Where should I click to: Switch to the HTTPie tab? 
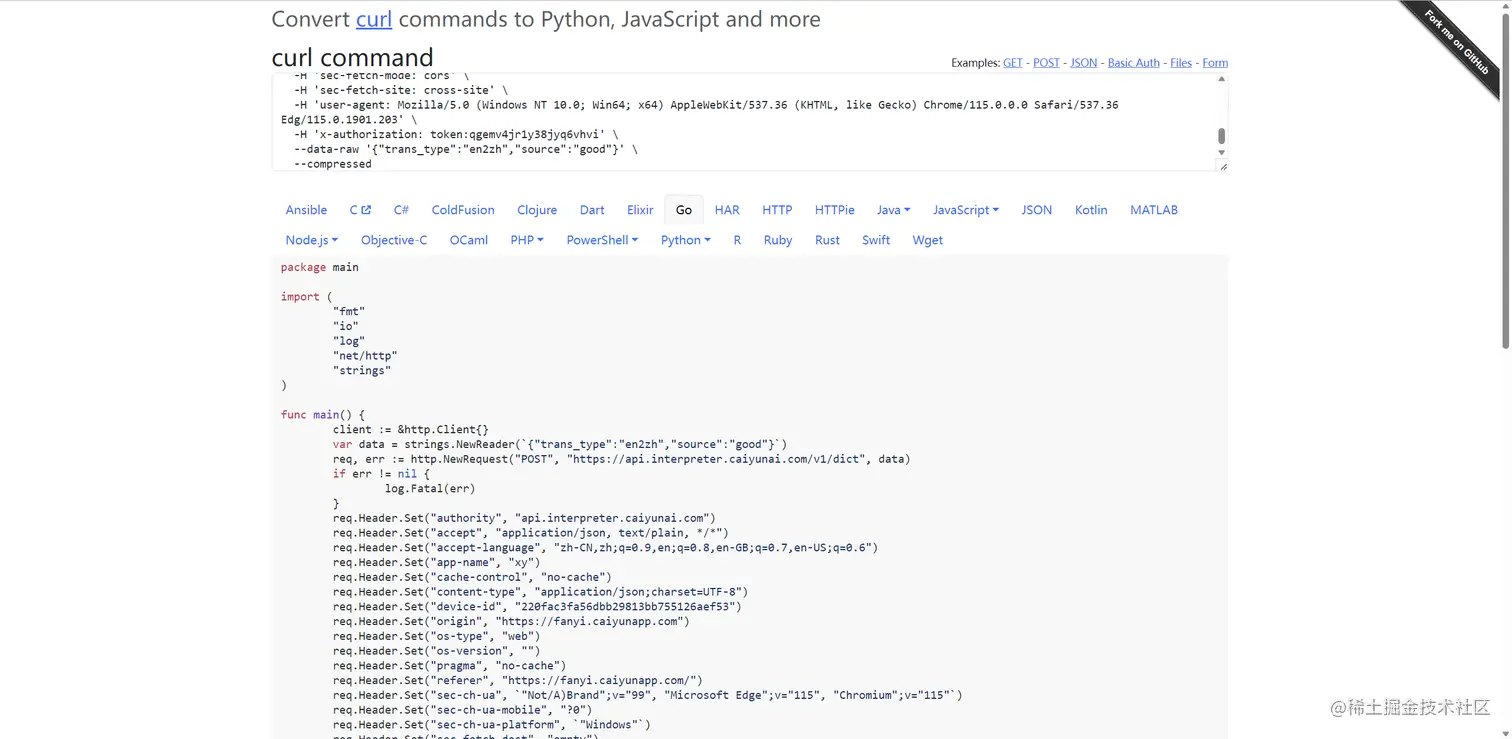(834, 210)
